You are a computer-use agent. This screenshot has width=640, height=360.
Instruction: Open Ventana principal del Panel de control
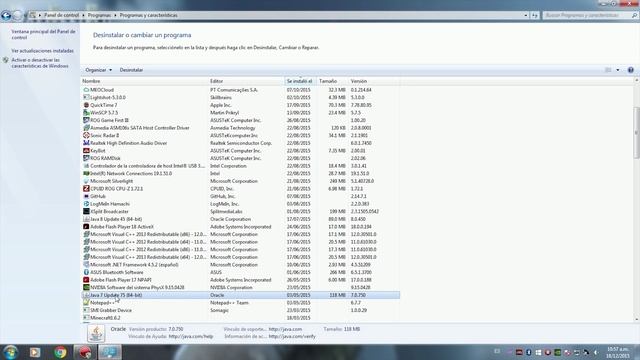pyautogui.click(x=43, y=34)
